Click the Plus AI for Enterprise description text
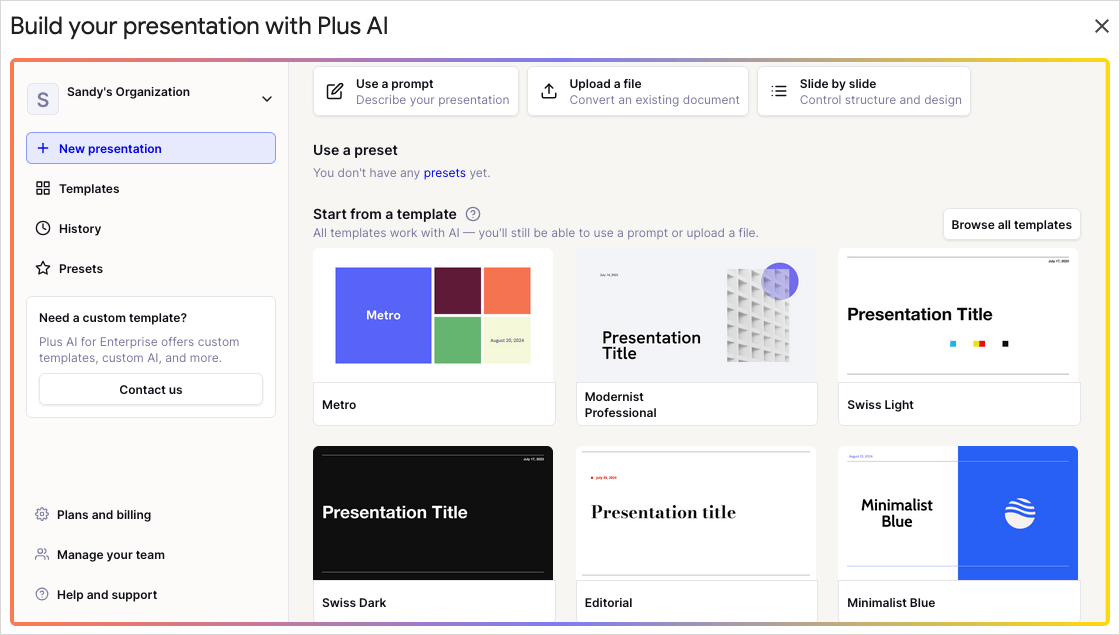This screenshot has height=635, width=1120. pos(139,349)
